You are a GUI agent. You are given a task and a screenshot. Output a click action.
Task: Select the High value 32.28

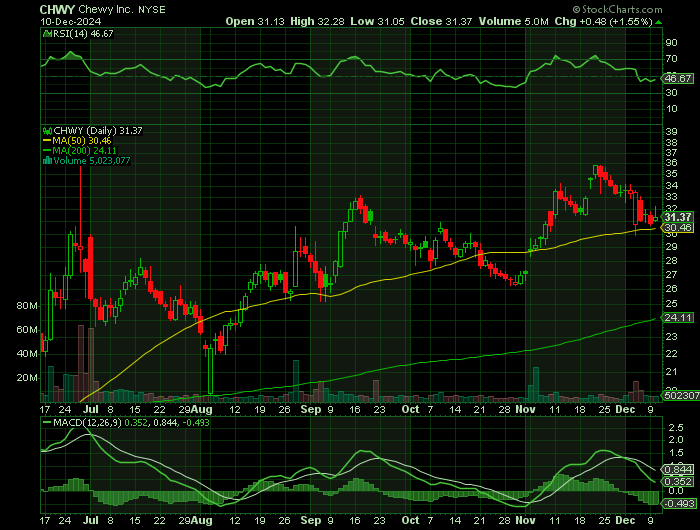pos(331,21)
